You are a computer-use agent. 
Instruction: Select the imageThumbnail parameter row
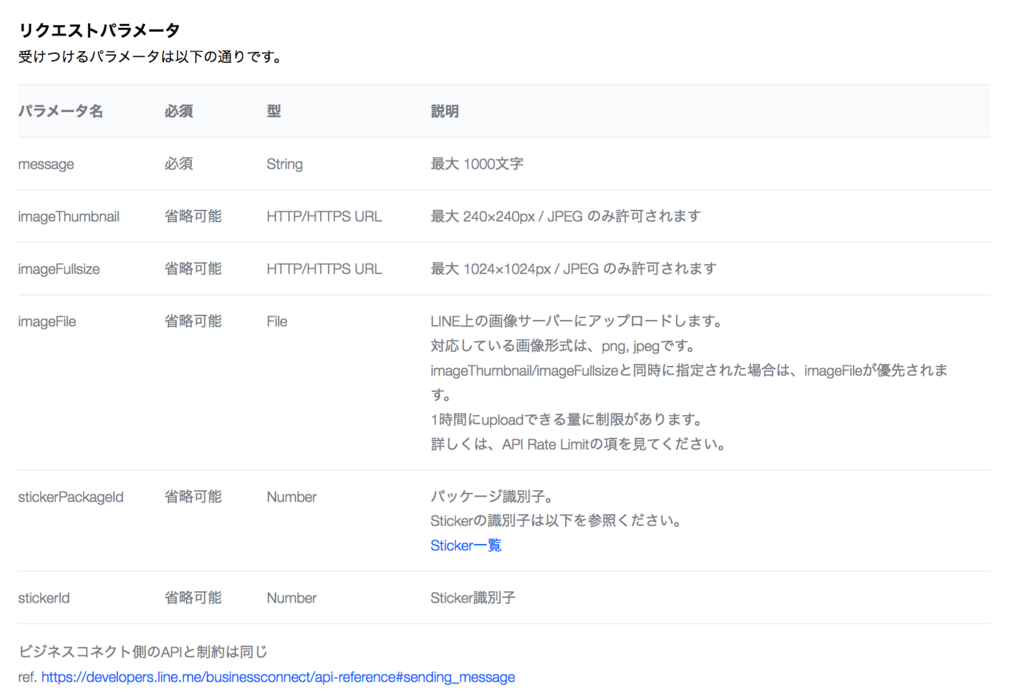[69, 216]
